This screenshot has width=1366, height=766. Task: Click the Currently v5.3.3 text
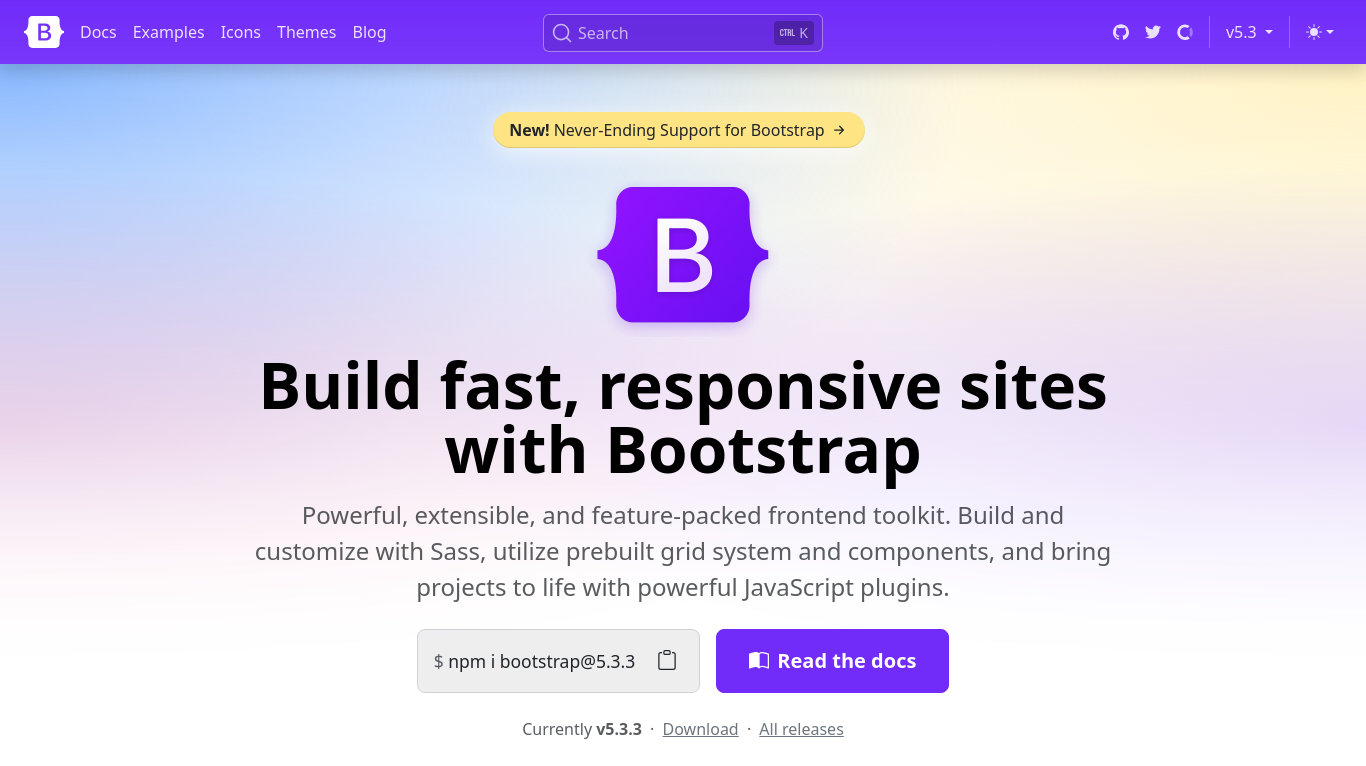point(582,729)
